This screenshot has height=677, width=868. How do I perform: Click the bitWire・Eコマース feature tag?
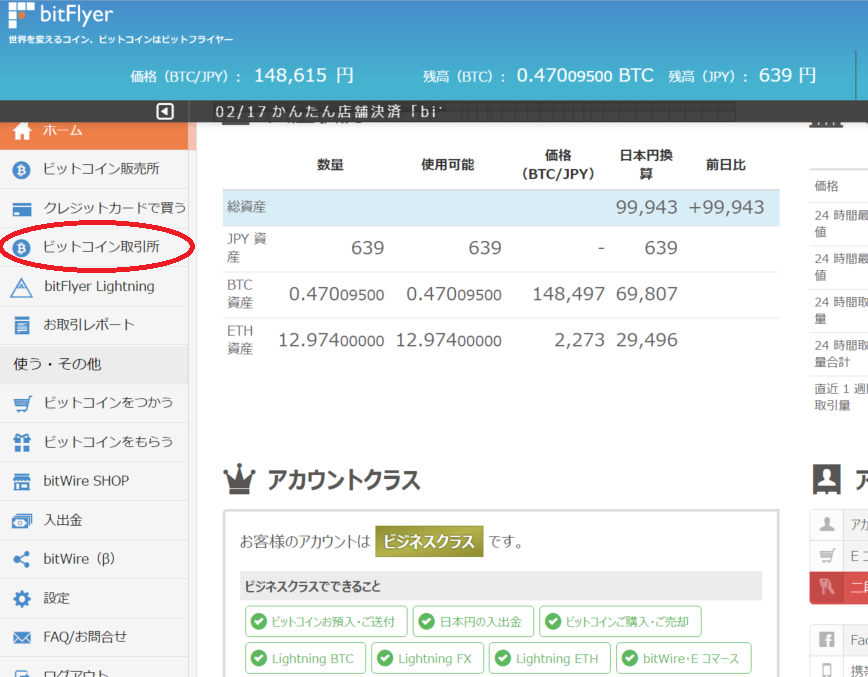point(684,658)
